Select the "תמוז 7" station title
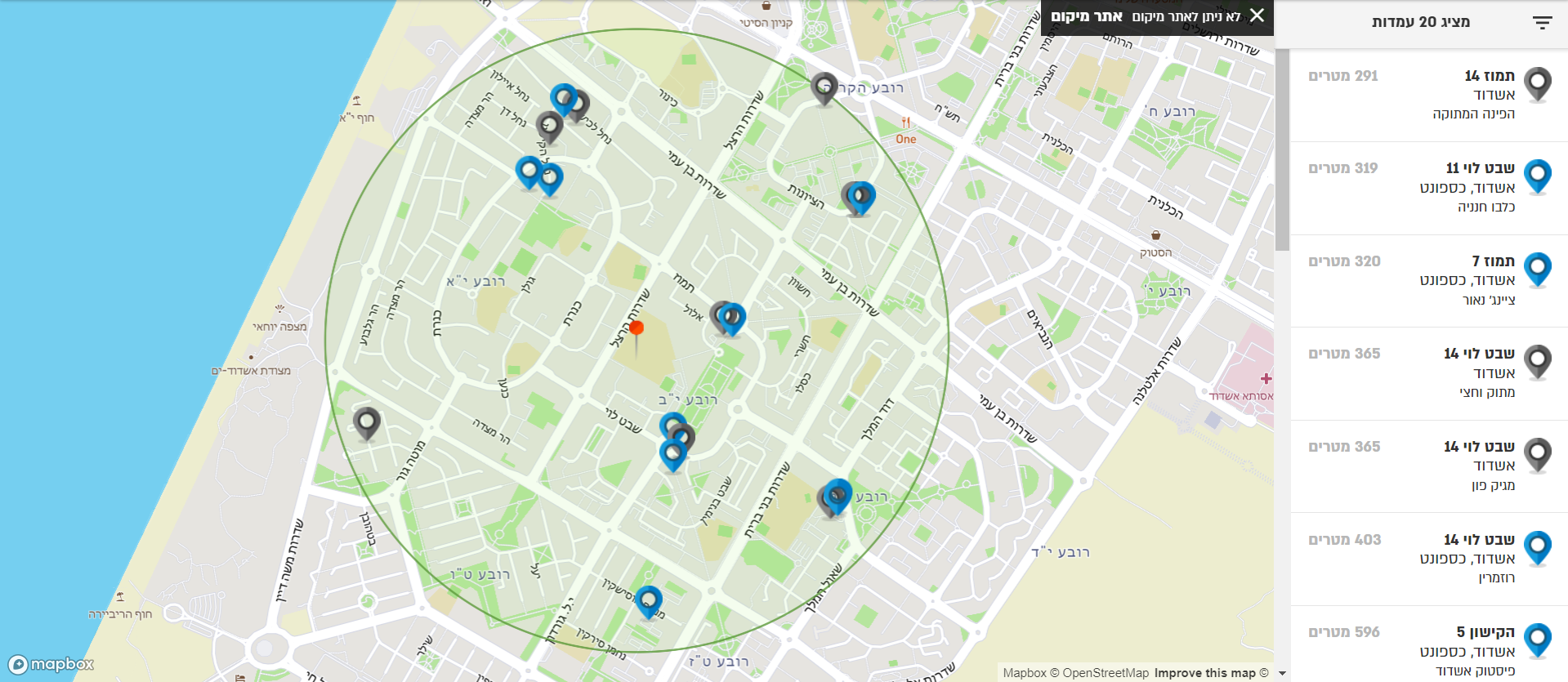 point(1494,261)
